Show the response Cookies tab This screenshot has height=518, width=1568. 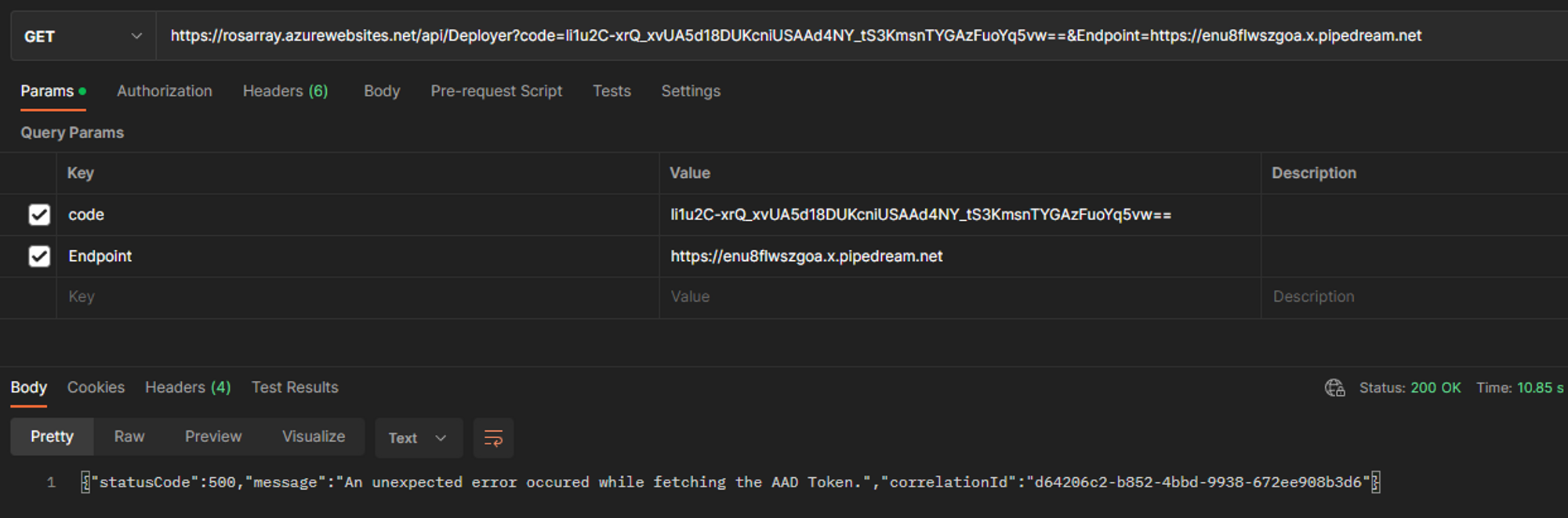(x=96, y=387)
